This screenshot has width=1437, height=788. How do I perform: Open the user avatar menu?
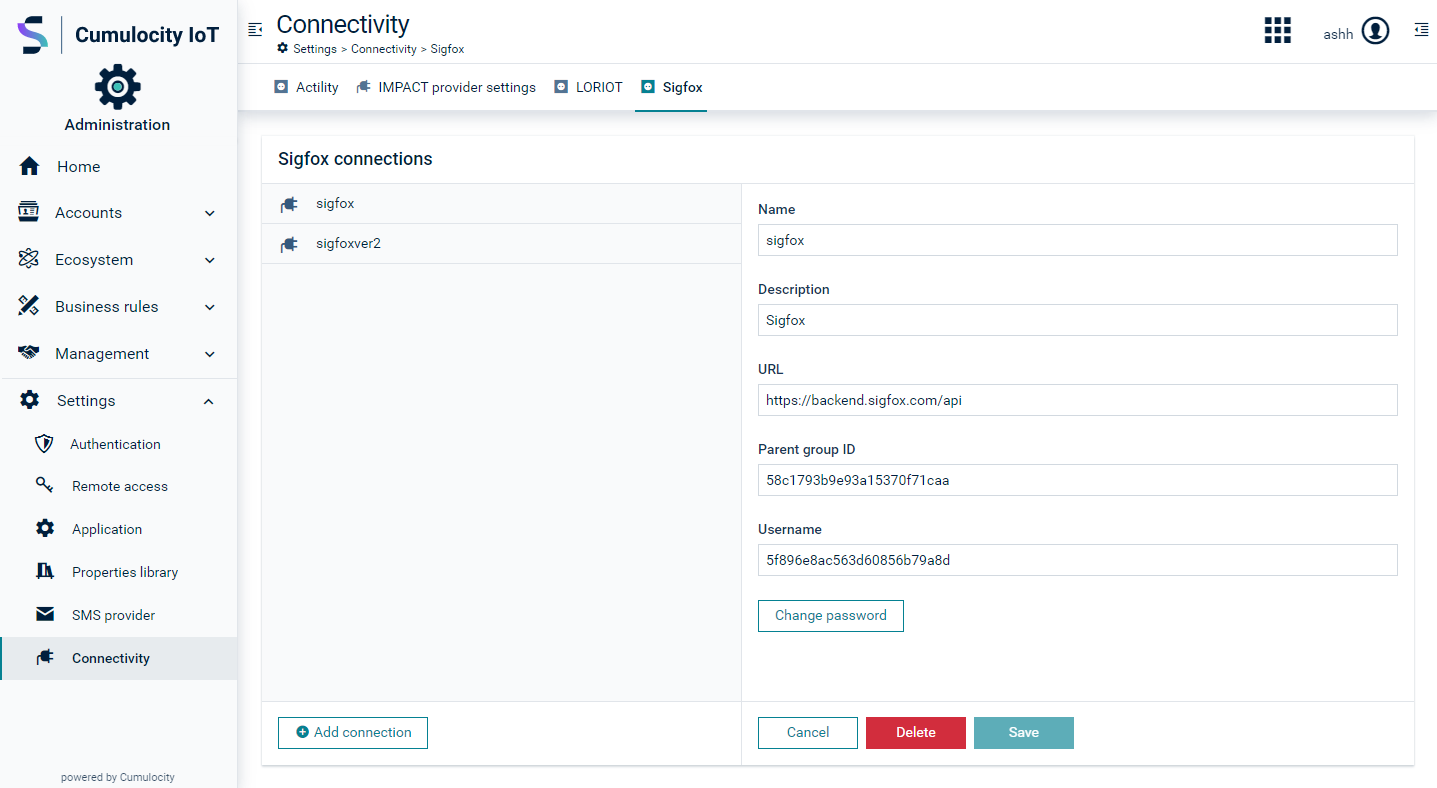pyautogui.click(x=1376, y=32)
